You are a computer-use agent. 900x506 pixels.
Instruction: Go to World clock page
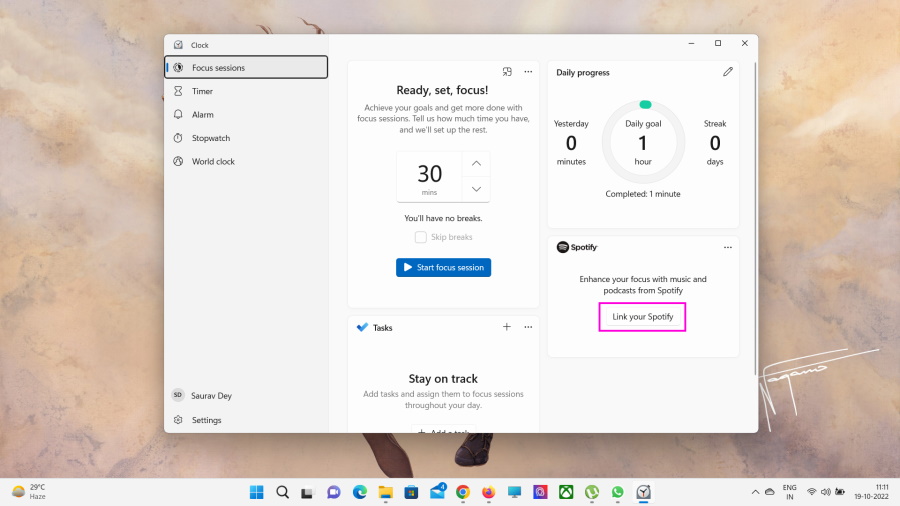pyautogui.click(x=213, y=161)
